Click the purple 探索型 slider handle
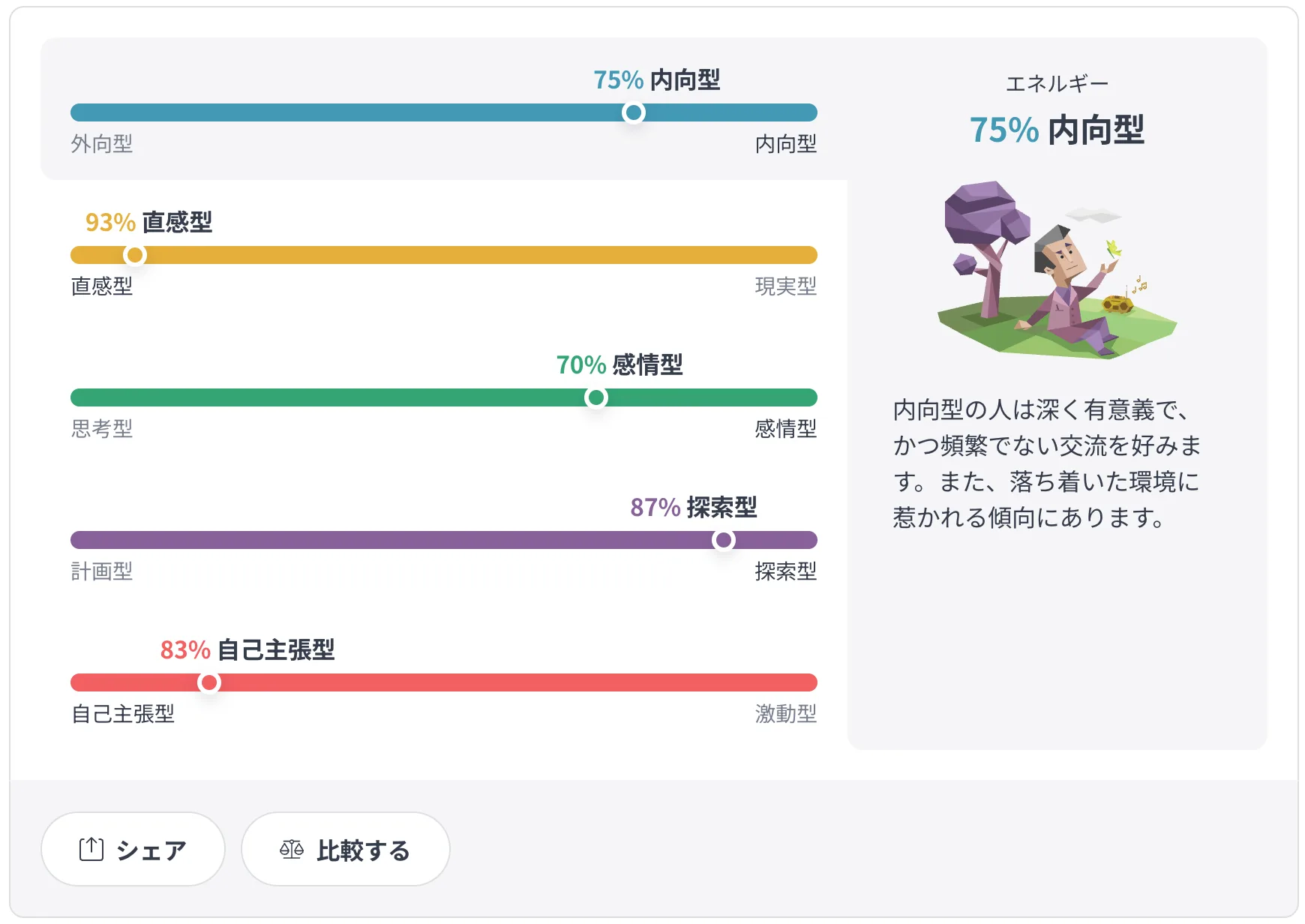This screenshot has width=1305, height=924. tap(722, 540)
